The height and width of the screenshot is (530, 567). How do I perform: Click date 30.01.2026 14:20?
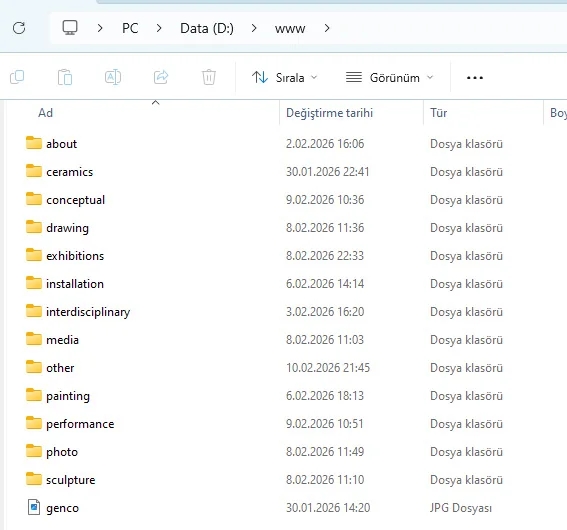click(328, 508)
